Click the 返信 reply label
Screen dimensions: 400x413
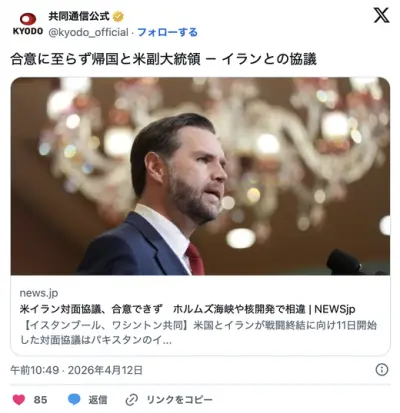tap(98, 400)
